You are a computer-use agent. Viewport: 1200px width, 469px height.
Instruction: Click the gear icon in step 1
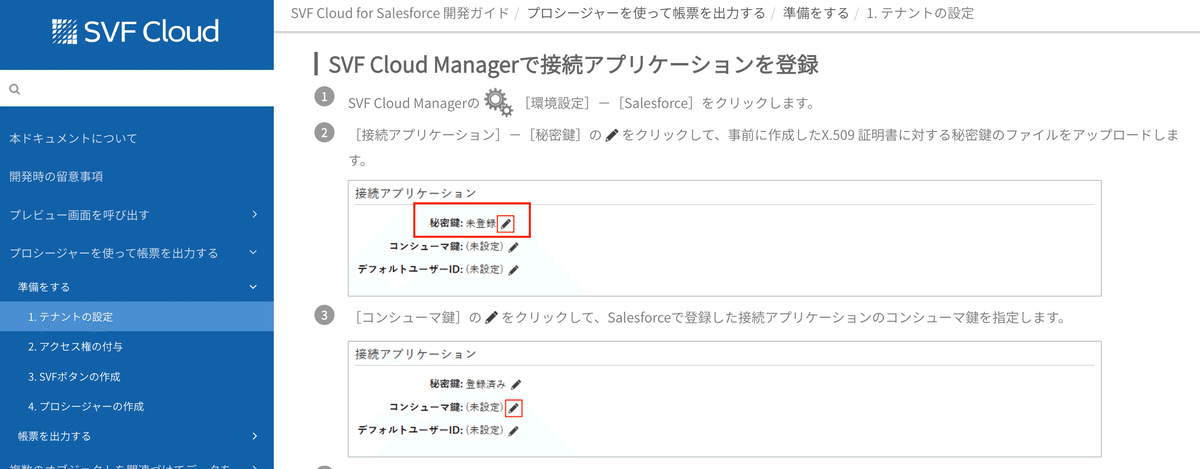497,100
